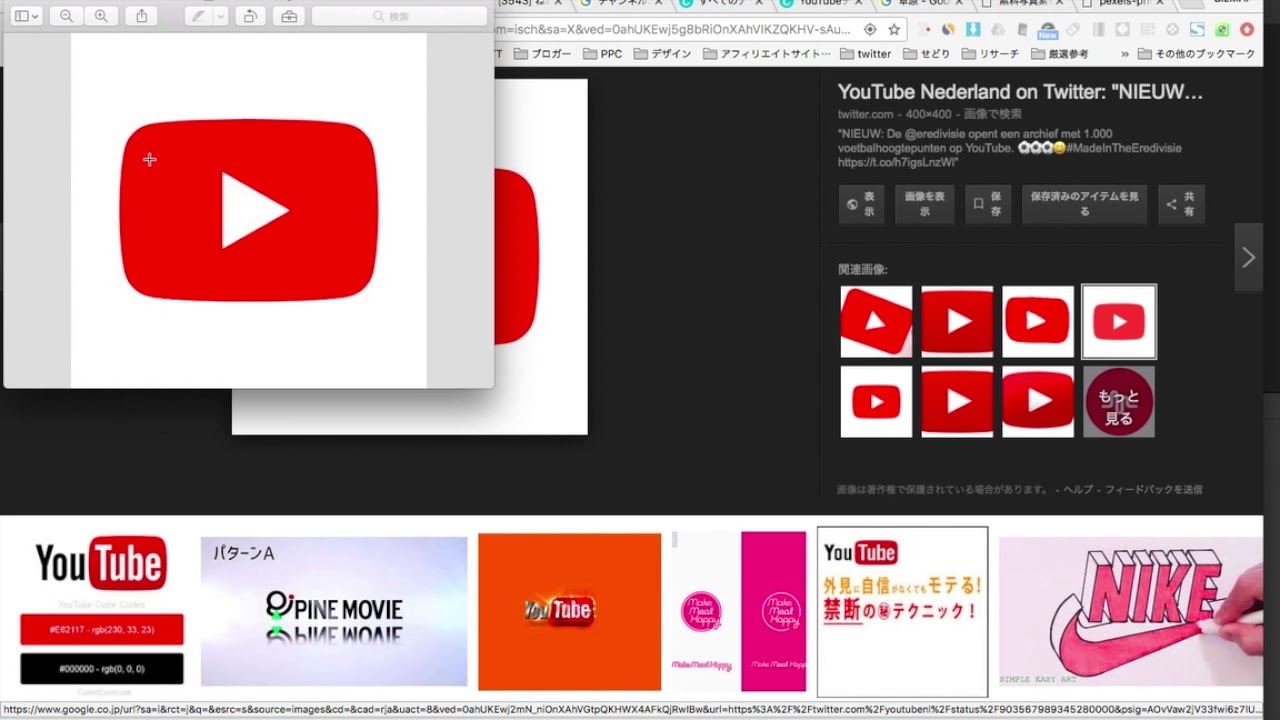Open アフィリエイトサイト bookmark folder
Image resolution: width=1280 pixels, height=720 pixels.
pyautogui.click(x=767, y=54)
